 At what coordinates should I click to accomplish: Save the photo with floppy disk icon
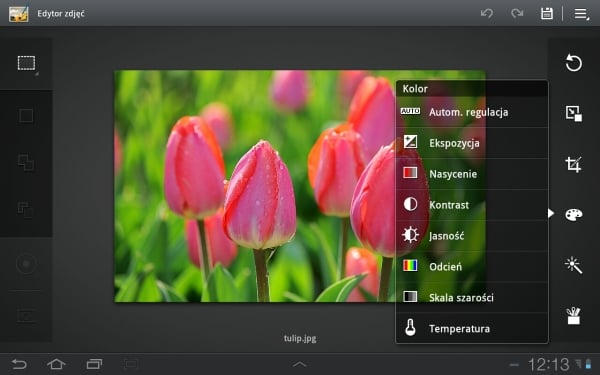(x=547, y=13)
